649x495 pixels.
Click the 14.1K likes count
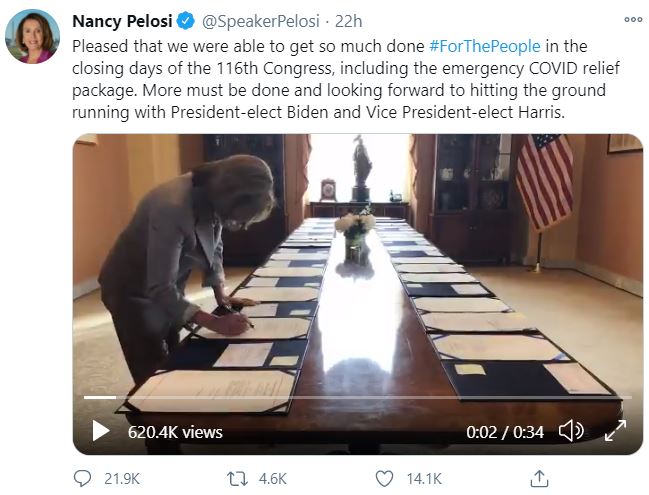click(x=421, y=479)
